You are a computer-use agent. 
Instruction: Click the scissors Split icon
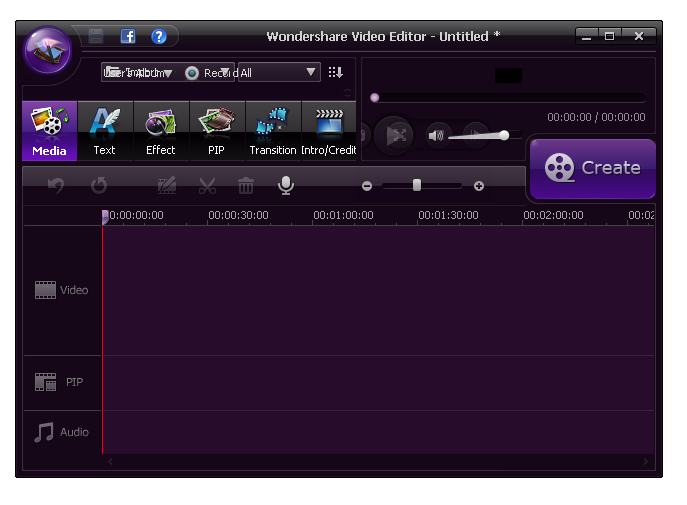click(207, 185)
